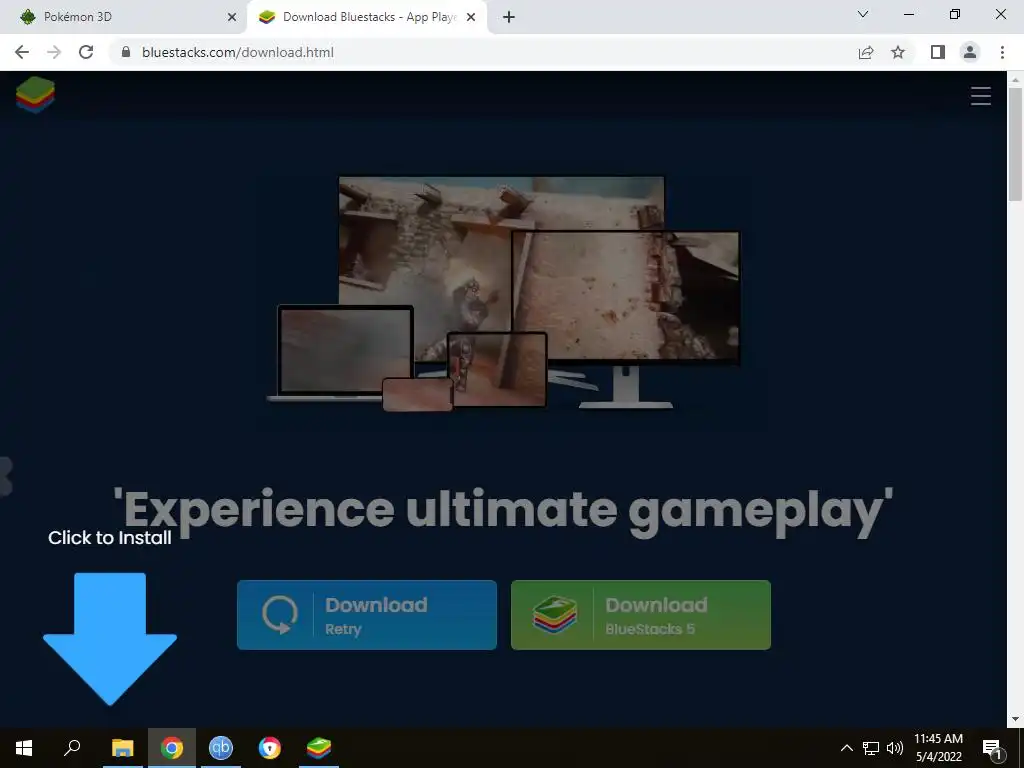Viewport: 1024px width, 768px height.
Task: Go forward to the next page
Action: point(54,52)
